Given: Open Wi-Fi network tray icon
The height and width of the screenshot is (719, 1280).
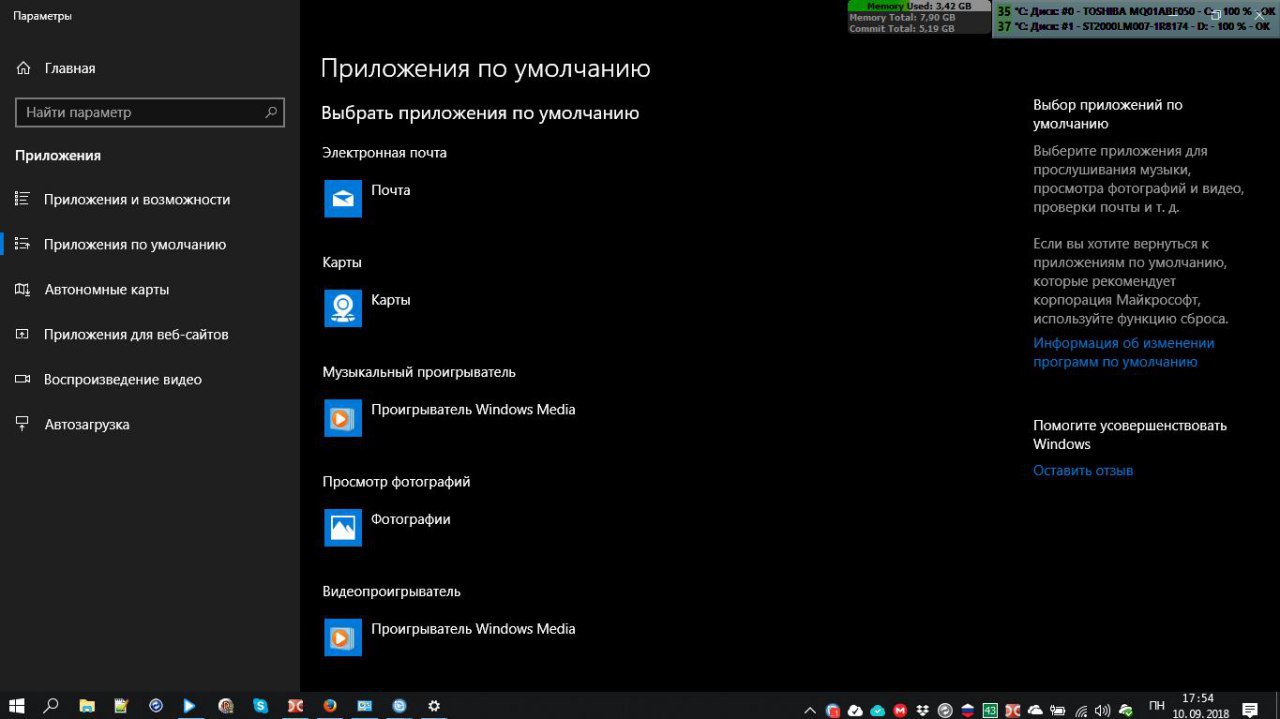Looking at the screenshot, I should 1081,710.
